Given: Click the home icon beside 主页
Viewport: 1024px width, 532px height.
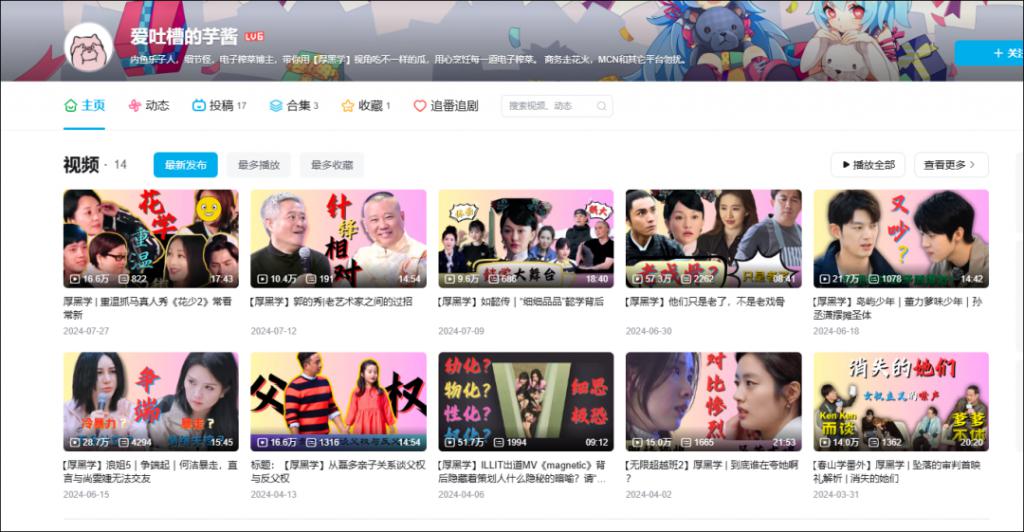Looking at the screenshot, I should [71, 105].
